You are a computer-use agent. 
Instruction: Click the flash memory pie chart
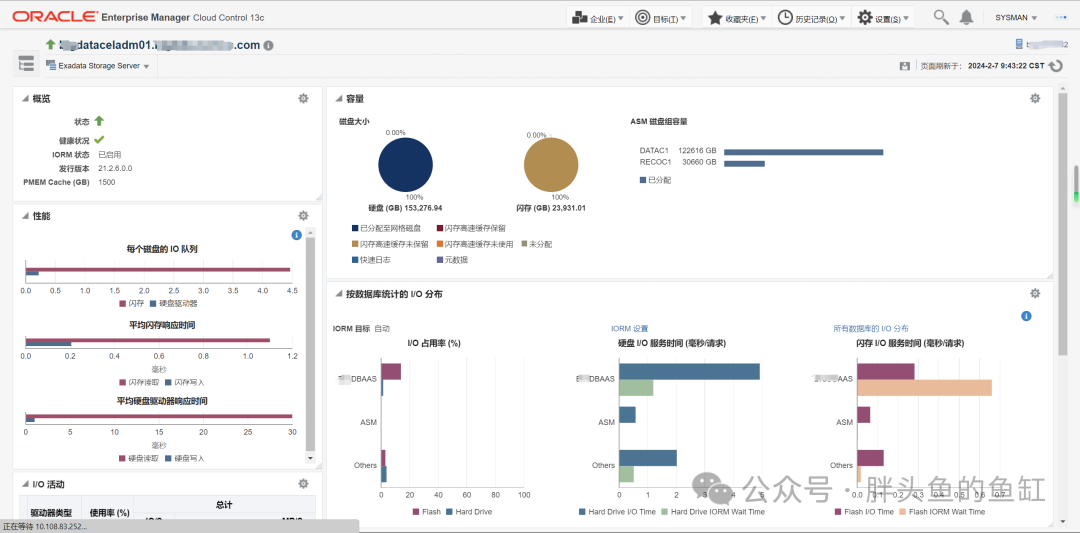coord(551,165)
